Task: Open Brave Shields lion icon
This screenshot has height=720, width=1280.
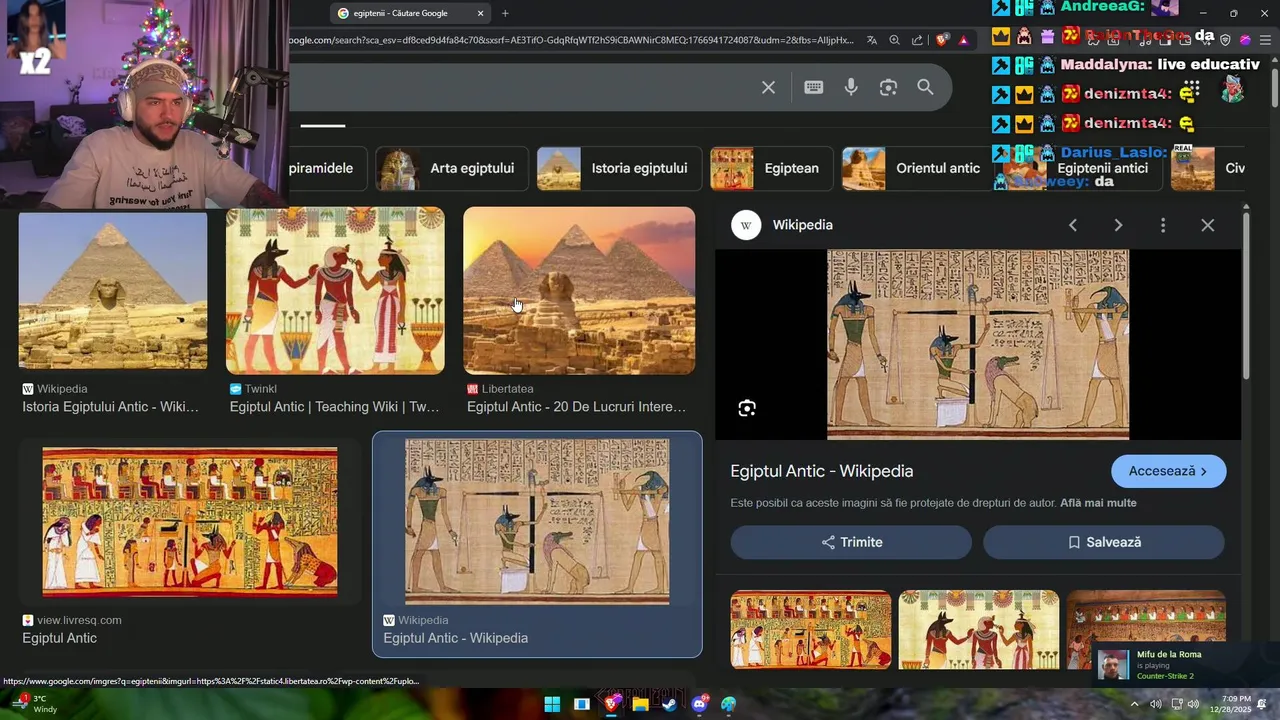Action: pyautogui.click(x=942, y=40)
